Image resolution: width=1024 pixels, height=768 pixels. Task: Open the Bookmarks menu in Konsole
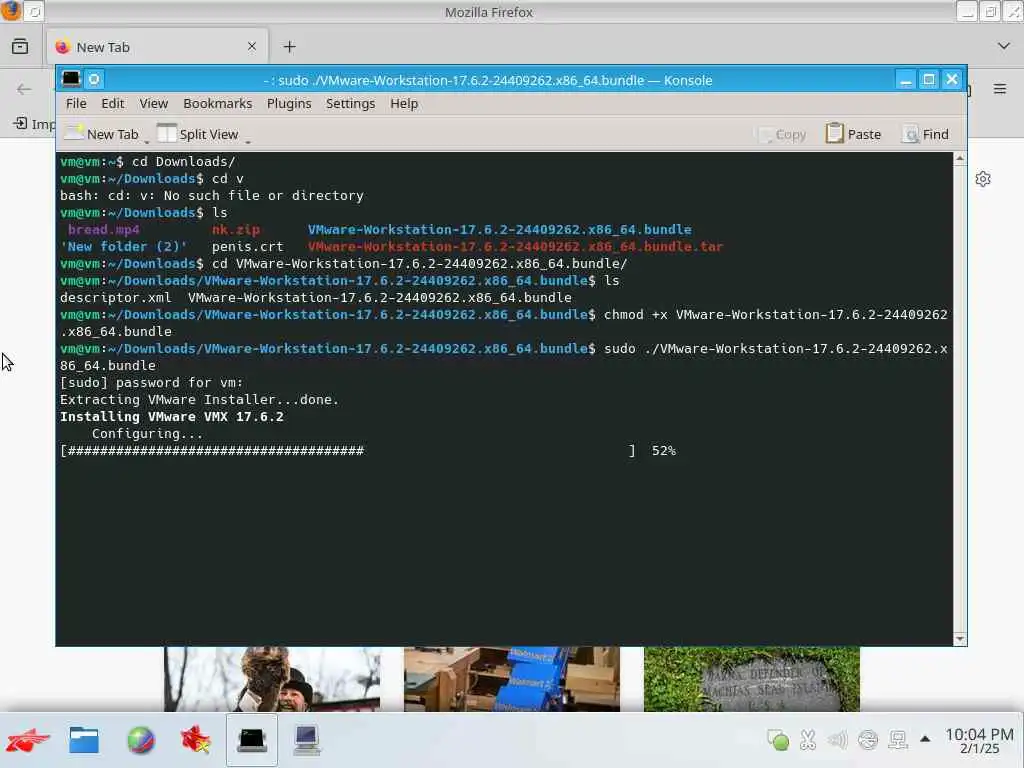(217, 103)
